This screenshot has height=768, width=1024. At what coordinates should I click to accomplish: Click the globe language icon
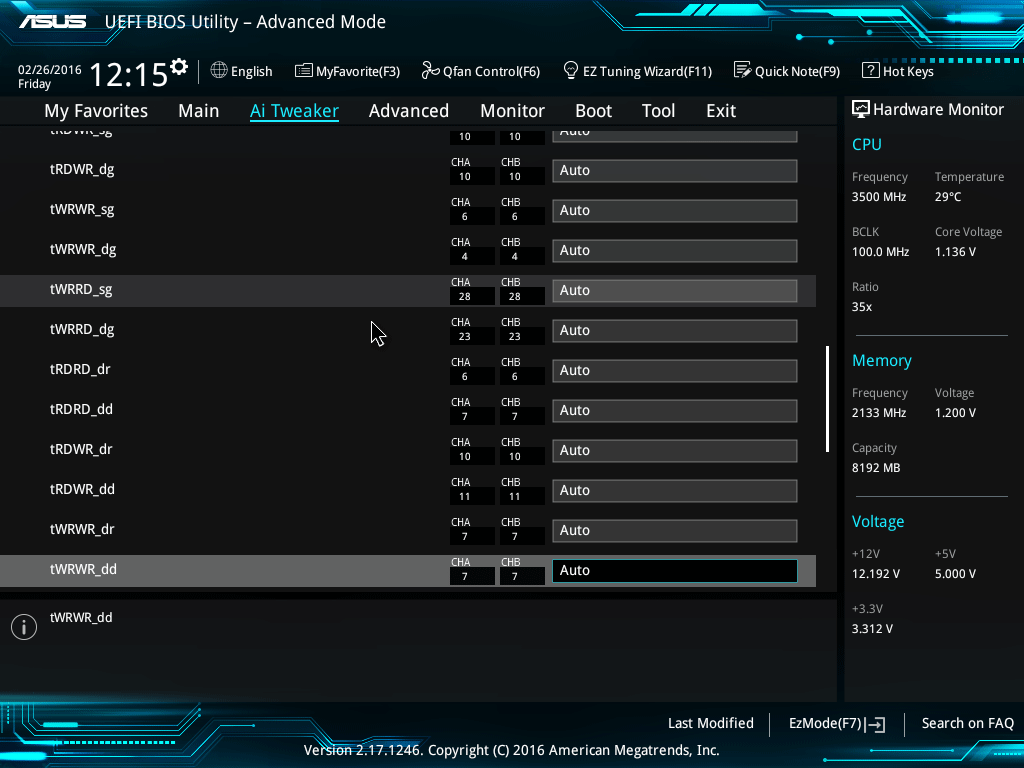219,71
